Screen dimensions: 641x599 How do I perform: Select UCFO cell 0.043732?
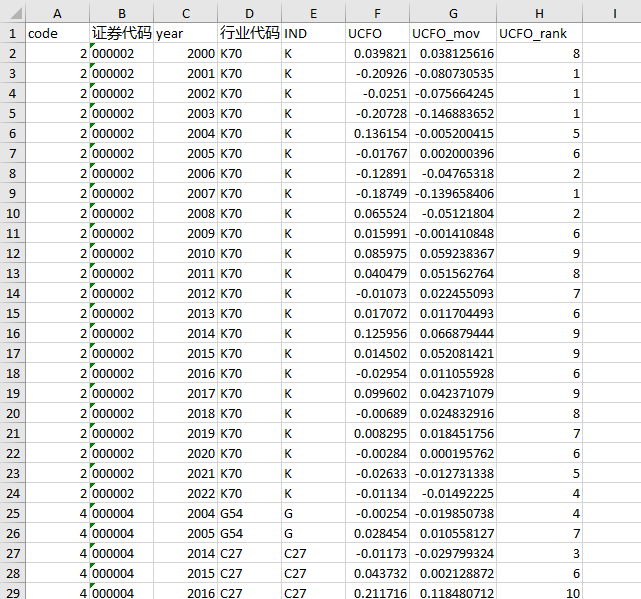coord(377,574)
